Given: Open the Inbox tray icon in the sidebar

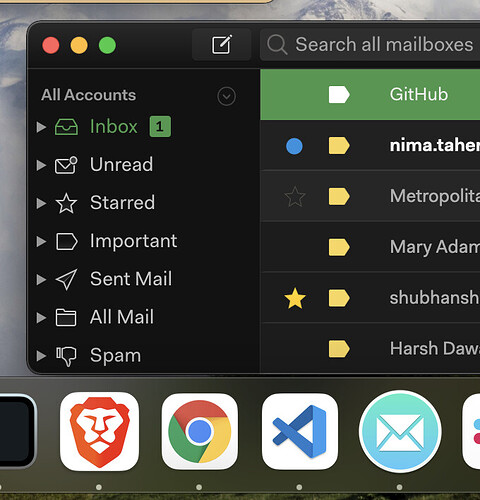Looking at the screenshot, I should pyautogui.click(x=66, y=127).
